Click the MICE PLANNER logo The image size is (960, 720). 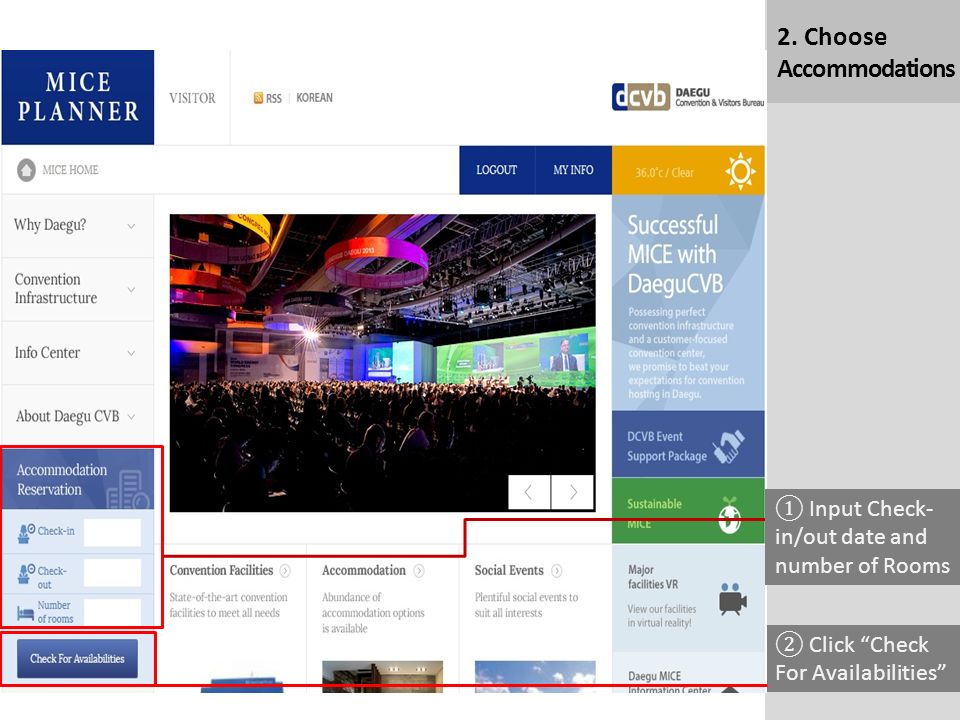pyautogui.click(x=78, y=97)
